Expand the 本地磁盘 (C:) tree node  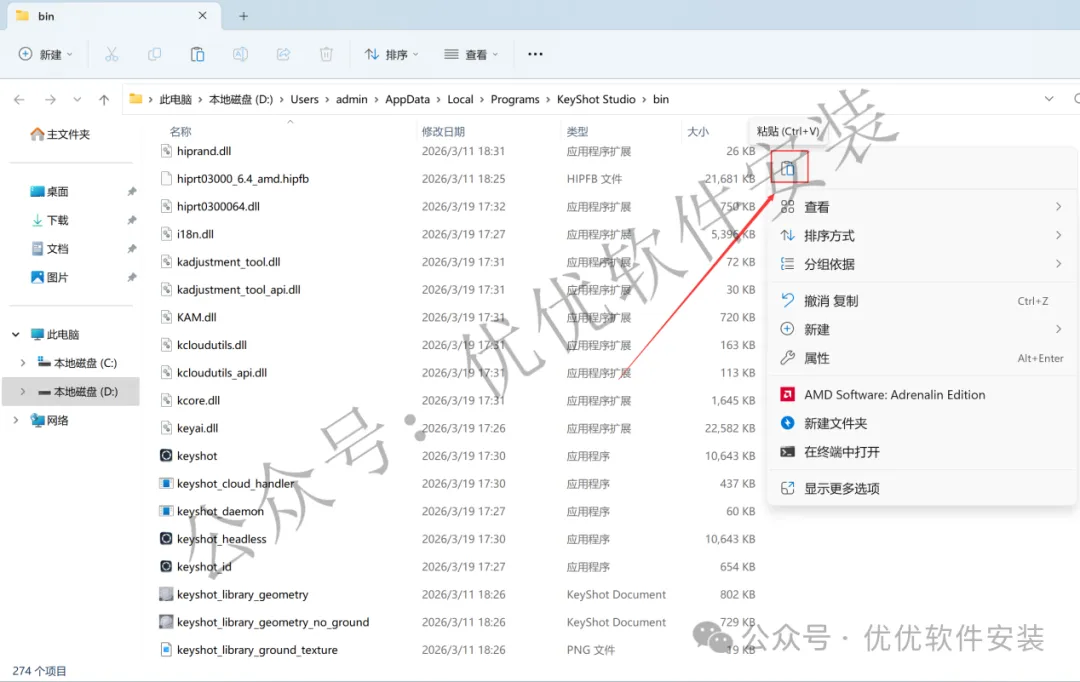pos(23,363)
